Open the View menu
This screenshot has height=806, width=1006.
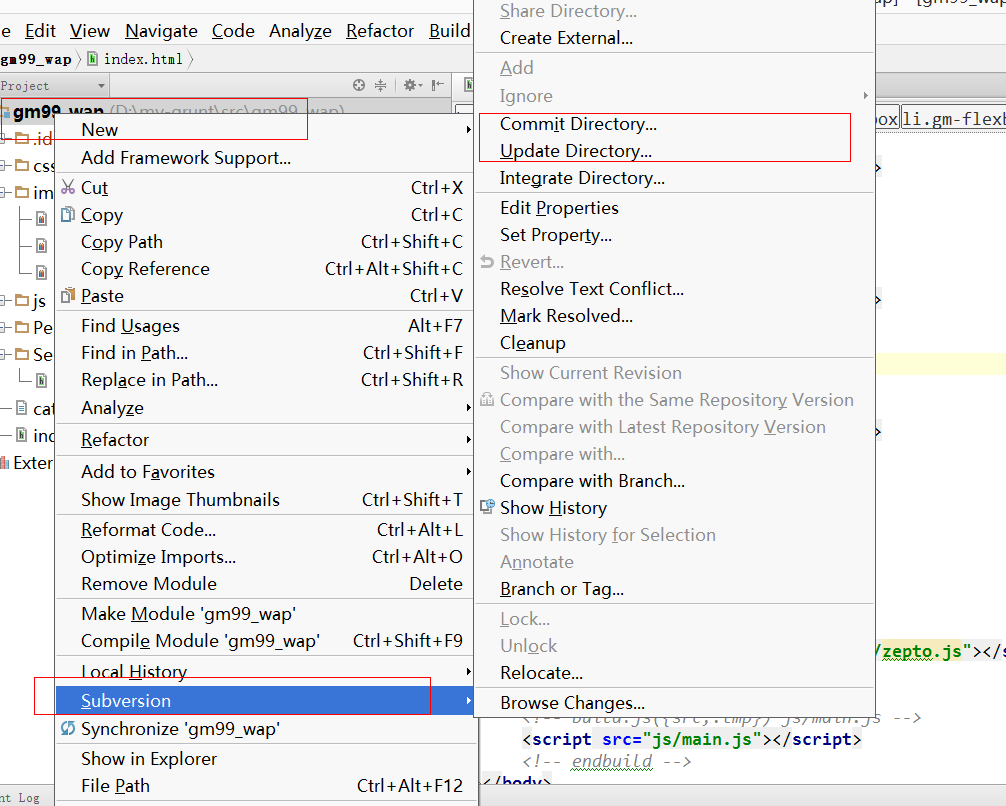90,31
